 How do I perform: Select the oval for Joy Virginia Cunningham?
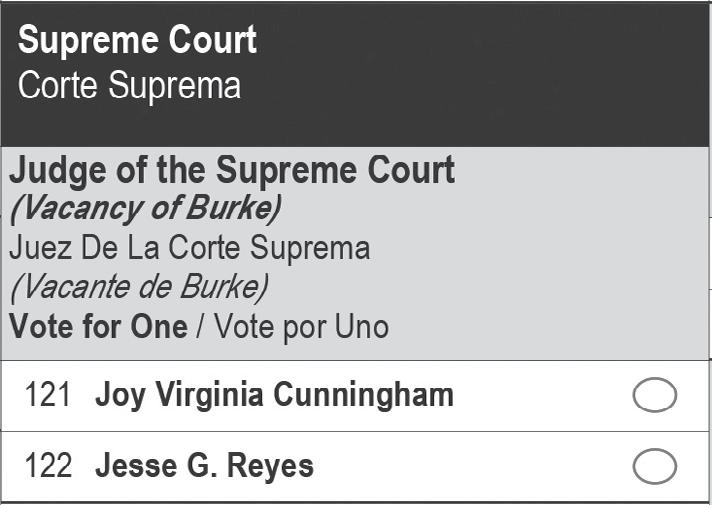pos(654,396)
